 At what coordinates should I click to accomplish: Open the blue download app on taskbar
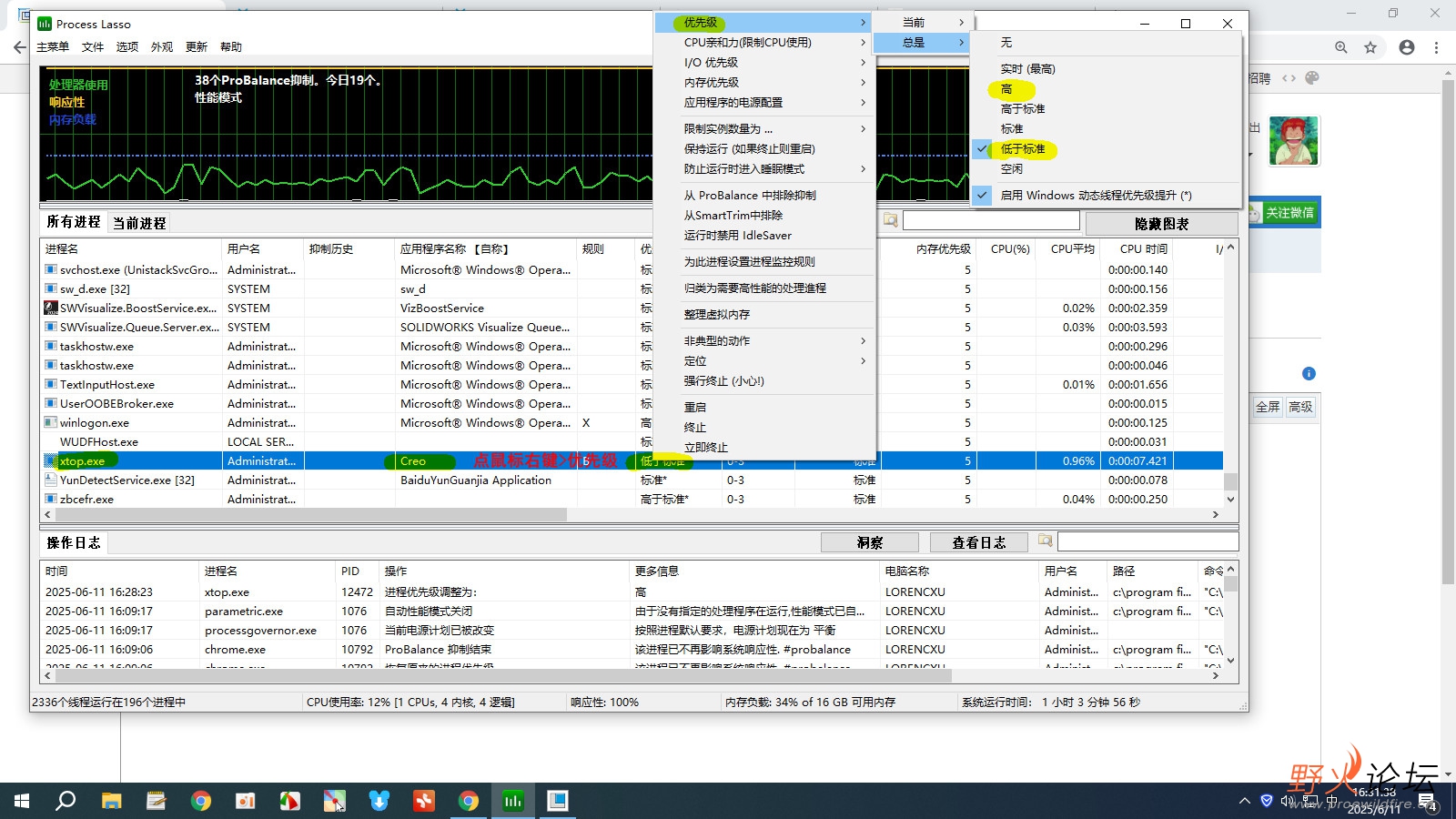(379, 801)
